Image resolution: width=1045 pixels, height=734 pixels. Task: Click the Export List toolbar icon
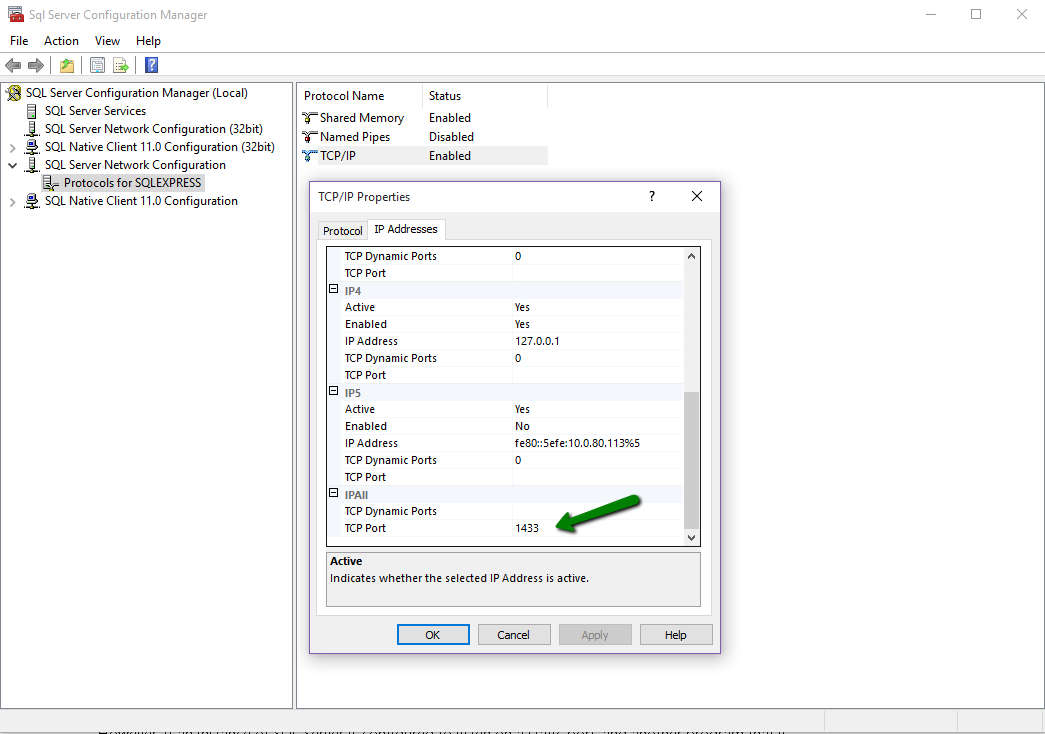click(120, 65)
